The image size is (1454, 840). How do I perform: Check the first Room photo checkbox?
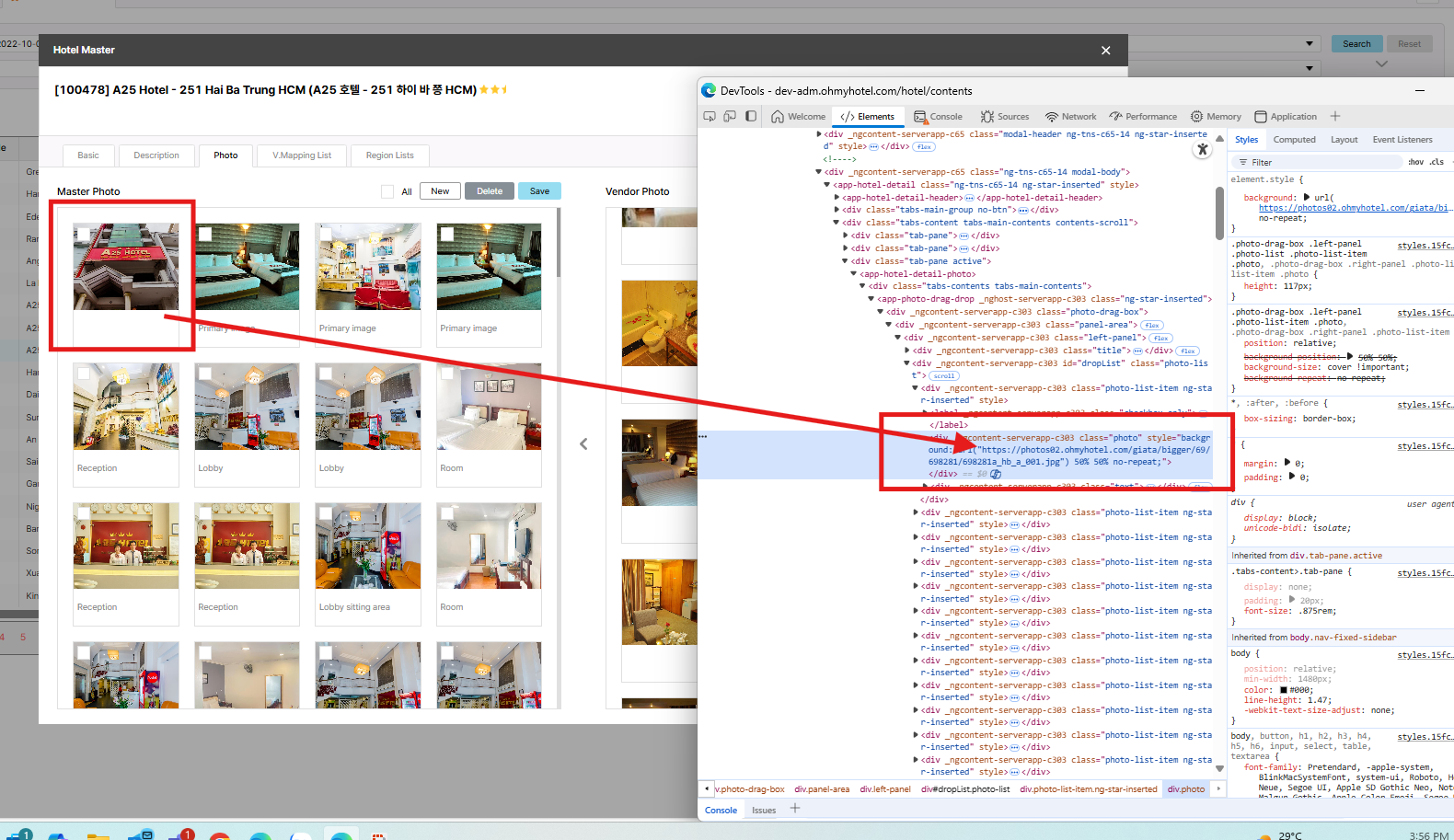(447, 374)
